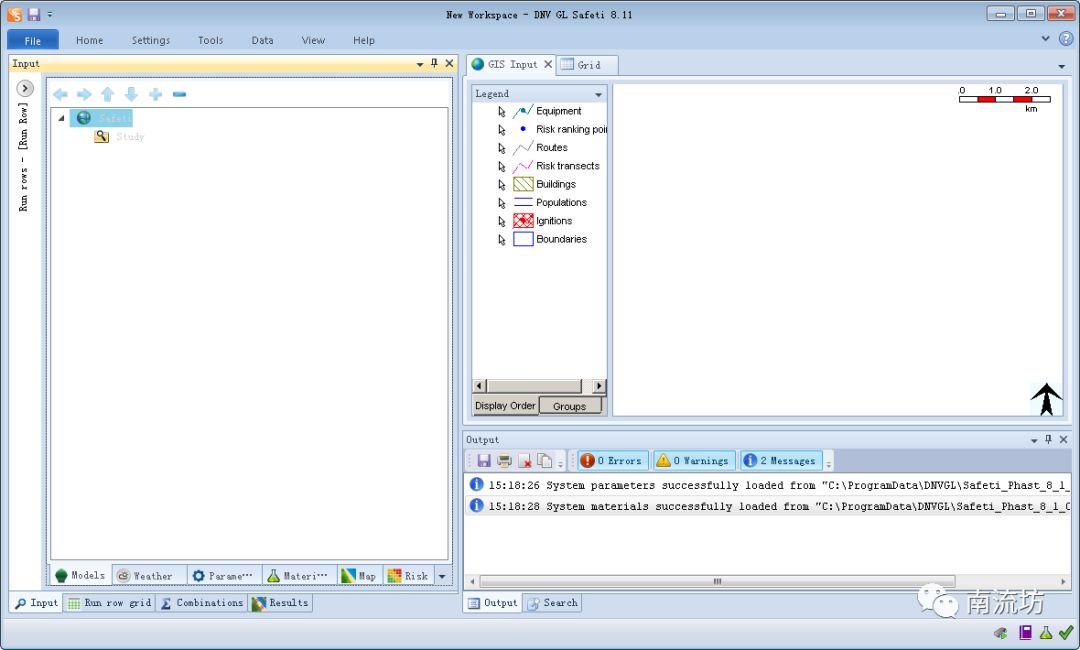Switch to the Grid tab
The height and width of the screenshot is (650, 1080).
click(588, 65)
